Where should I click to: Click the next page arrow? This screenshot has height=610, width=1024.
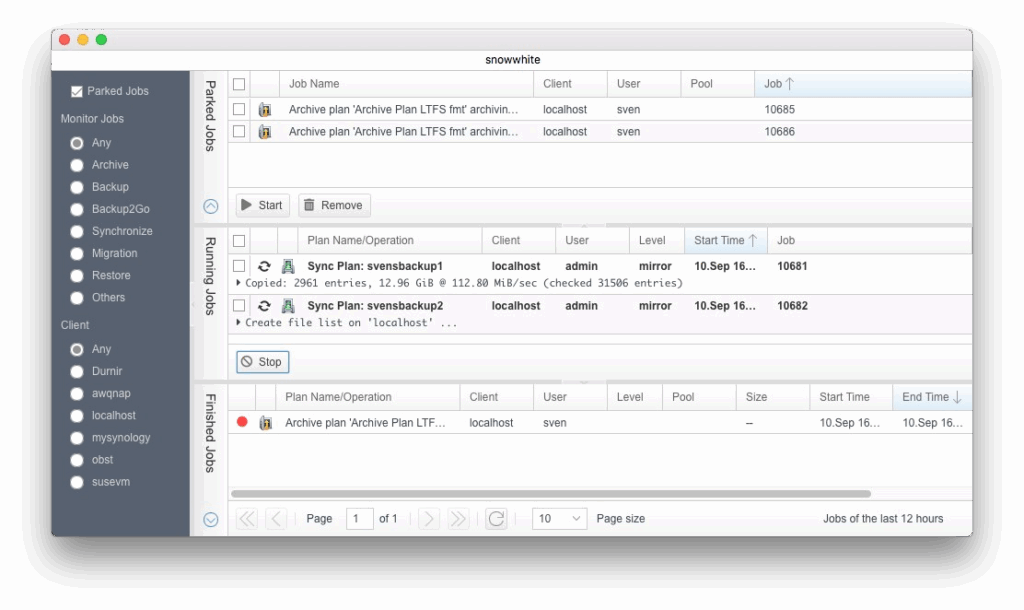429,518
